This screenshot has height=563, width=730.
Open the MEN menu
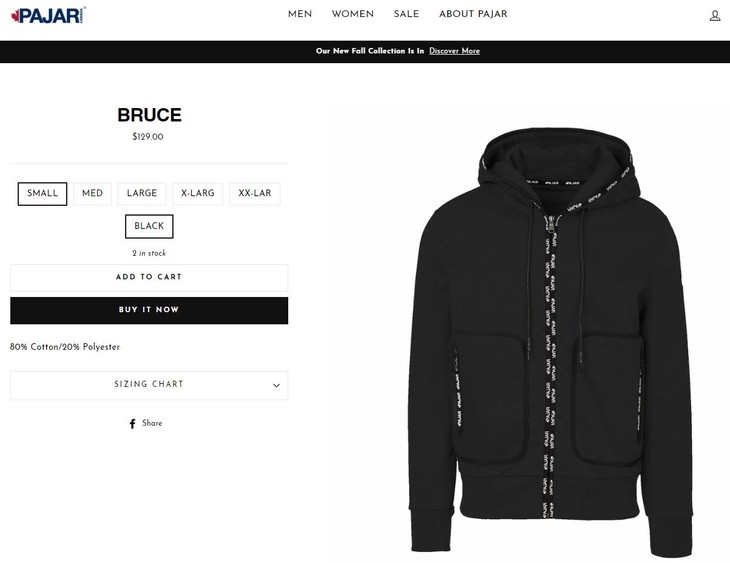(x=300, y=14)
